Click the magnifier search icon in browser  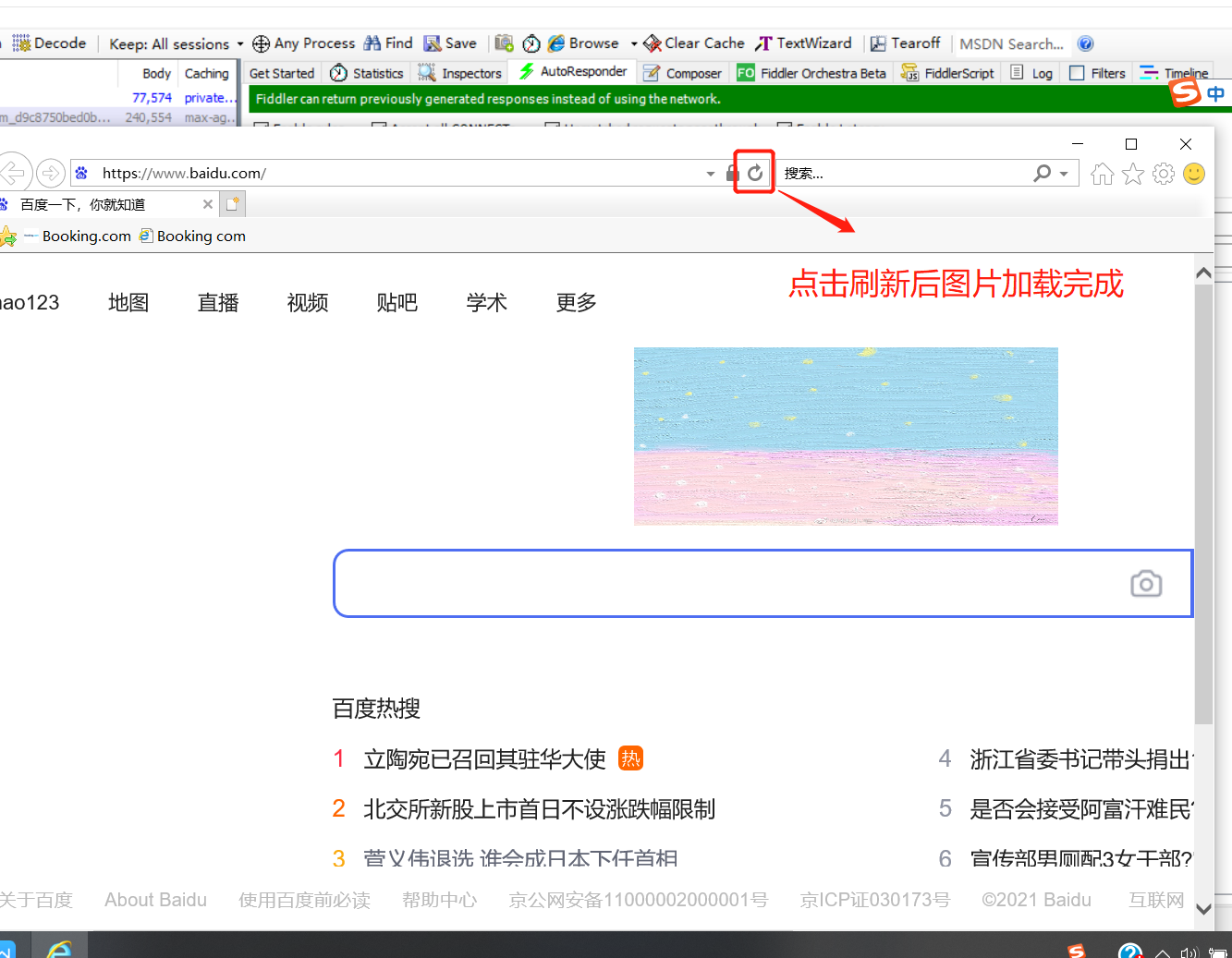[x=1043, y=173]
